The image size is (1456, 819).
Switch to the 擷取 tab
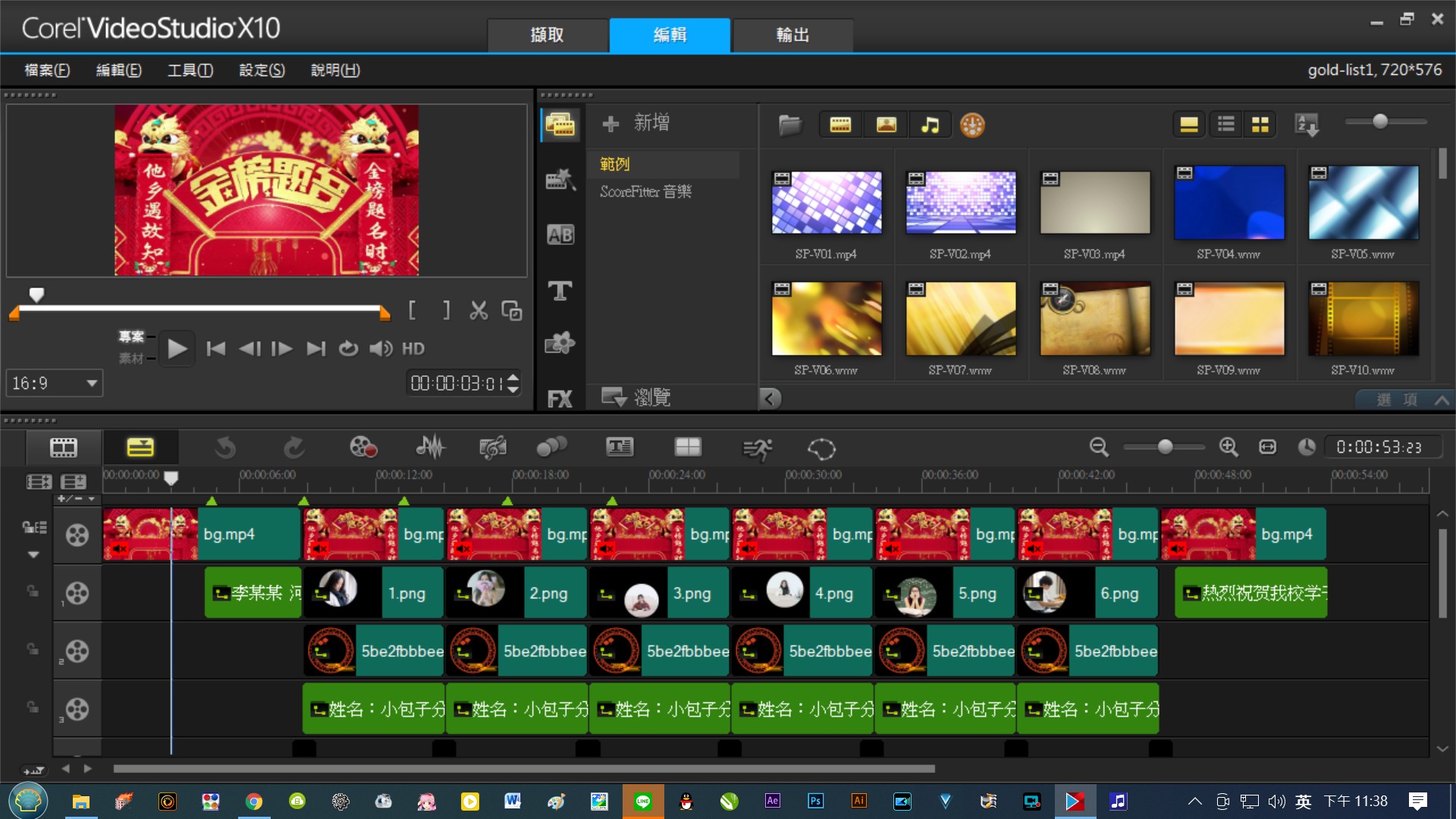pyautogui.click(x=547, y=35)
